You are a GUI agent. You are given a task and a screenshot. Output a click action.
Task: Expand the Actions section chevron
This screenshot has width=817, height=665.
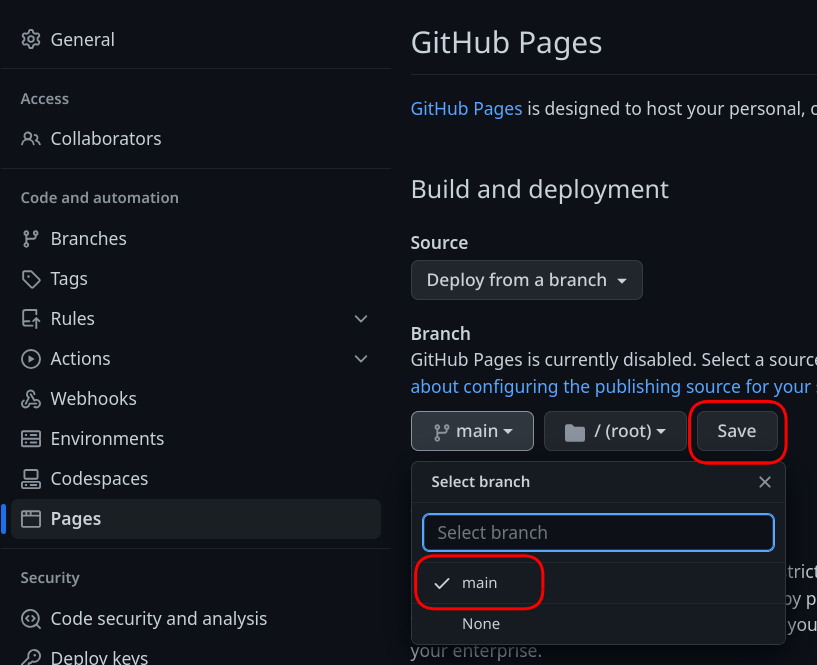(x=361, y=359)
